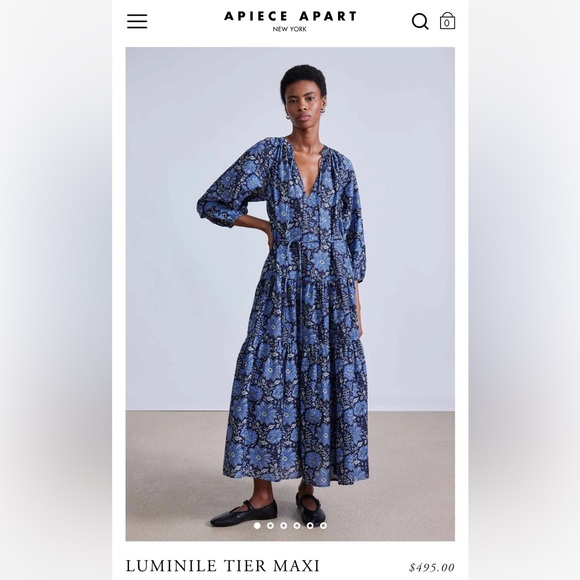
Task: Switch to the third carousel image dot
Action: point(284,525)
